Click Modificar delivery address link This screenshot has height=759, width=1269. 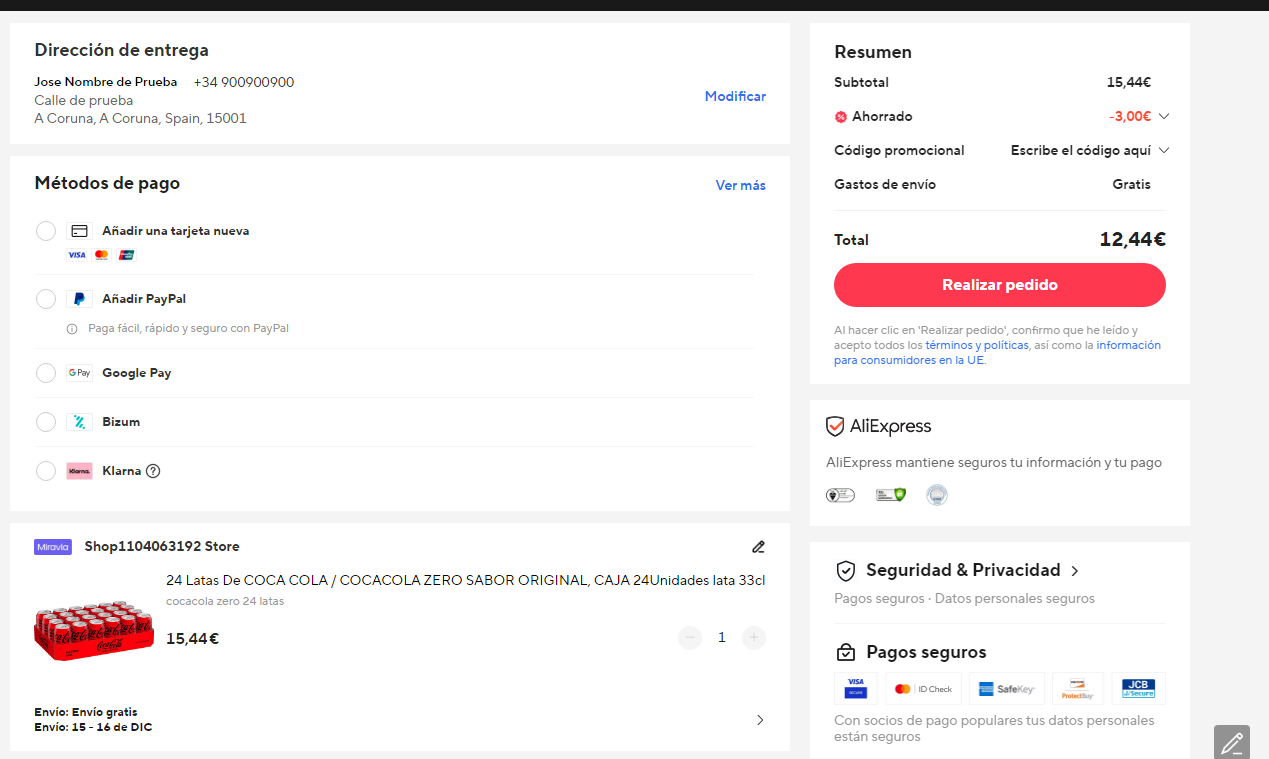(x=735, y=96)
